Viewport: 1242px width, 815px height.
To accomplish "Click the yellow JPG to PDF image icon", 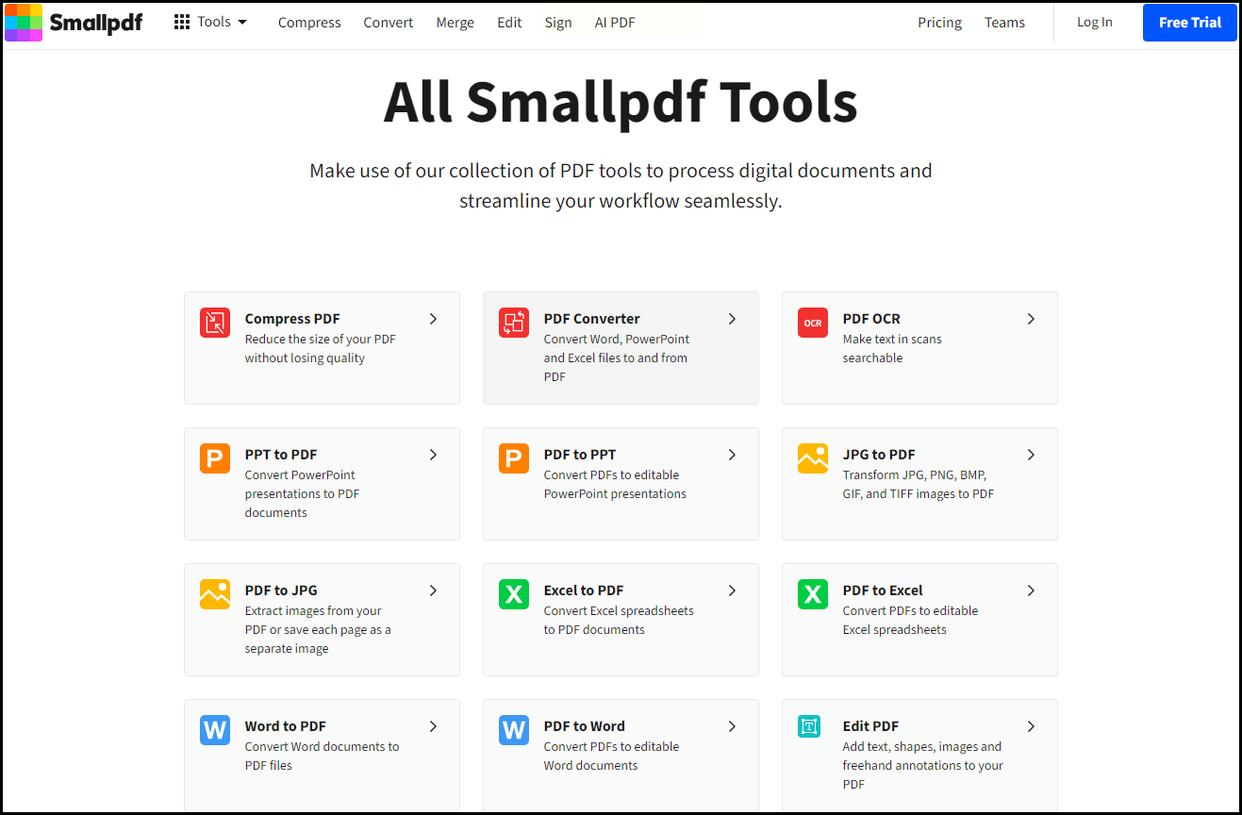I will 813,459.
